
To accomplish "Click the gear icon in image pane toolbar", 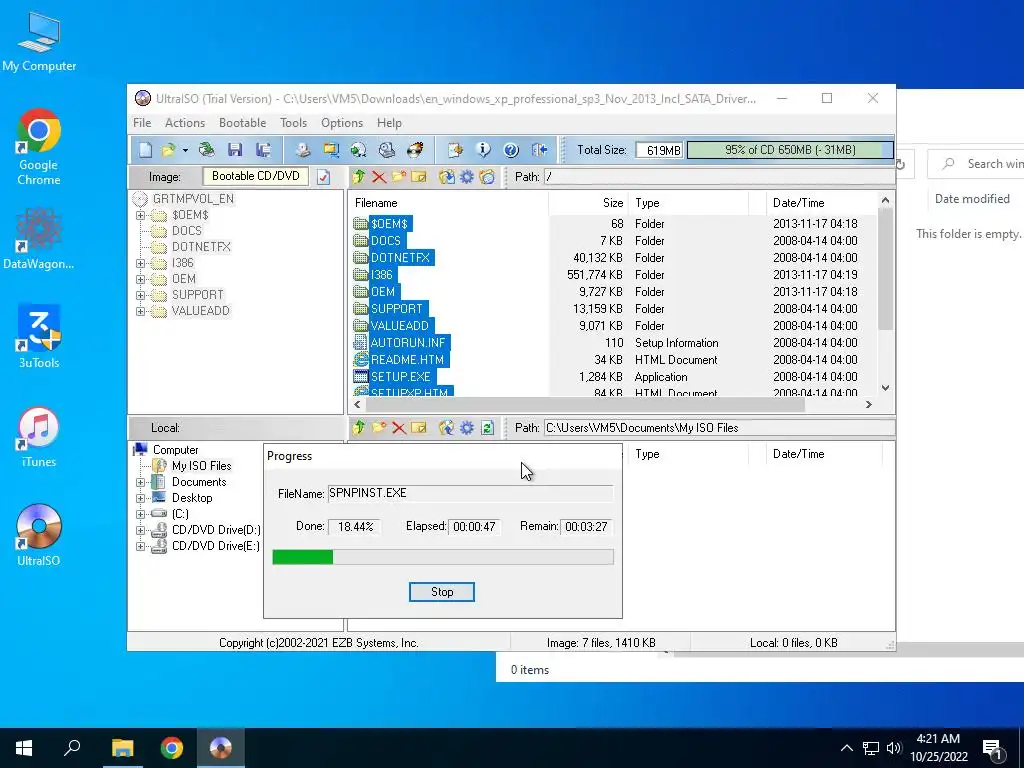I will (x=466, y=176).
